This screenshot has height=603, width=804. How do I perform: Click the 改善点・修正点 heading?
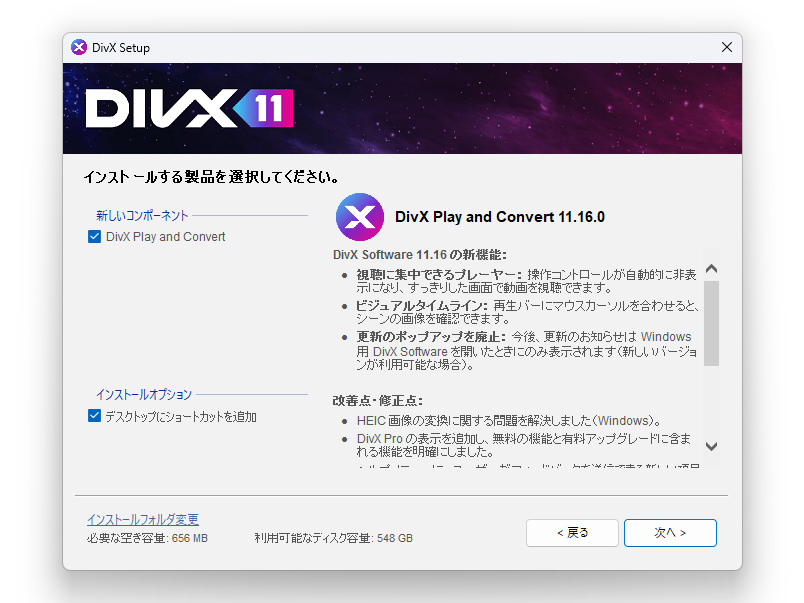point(378,400)
